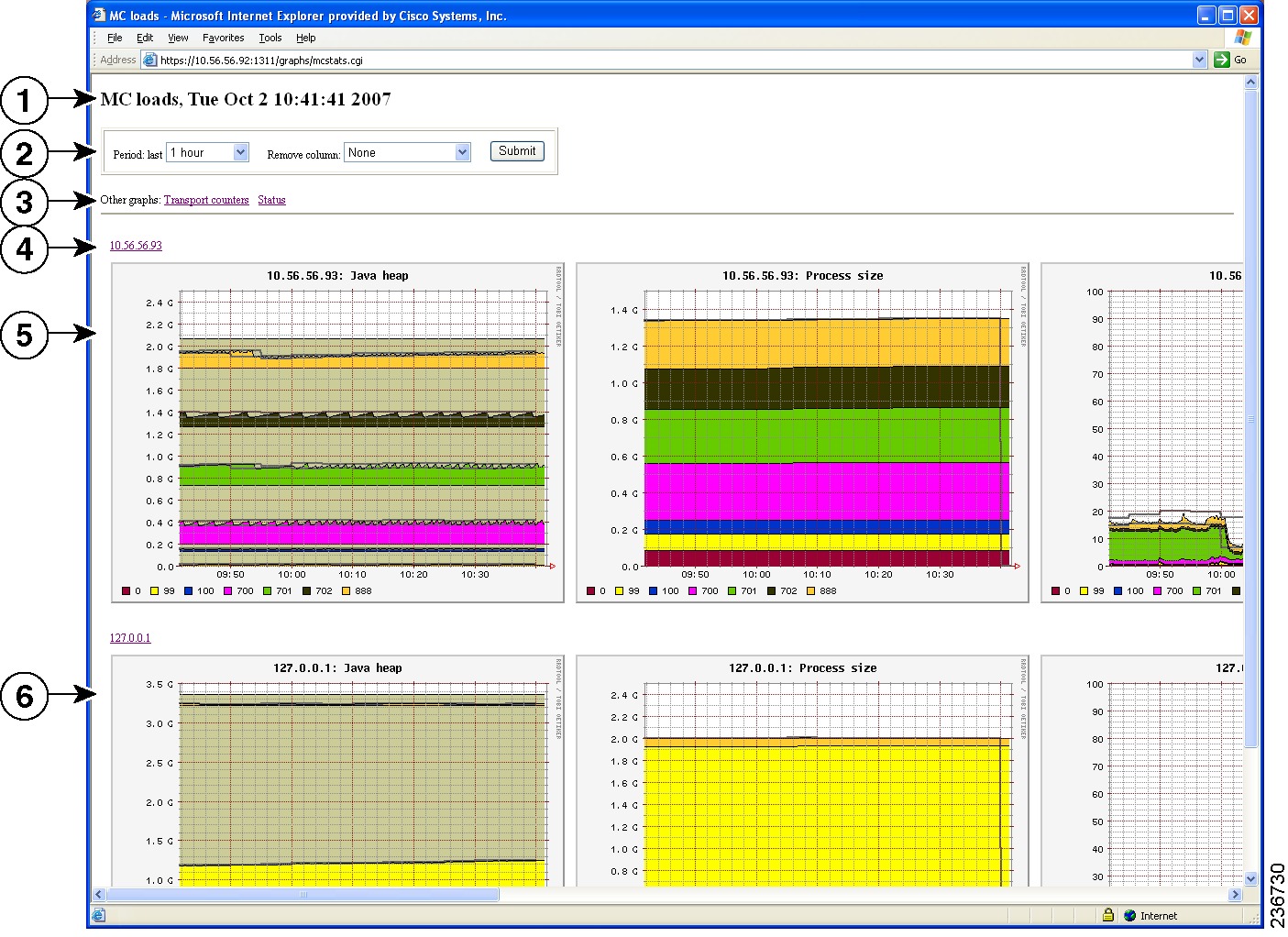Click legend swatch 100 in 10.56.56.93 Java heap
The height and width of the screenshot is (937, 1288).
pyautogui.click(x=189, y=591)
